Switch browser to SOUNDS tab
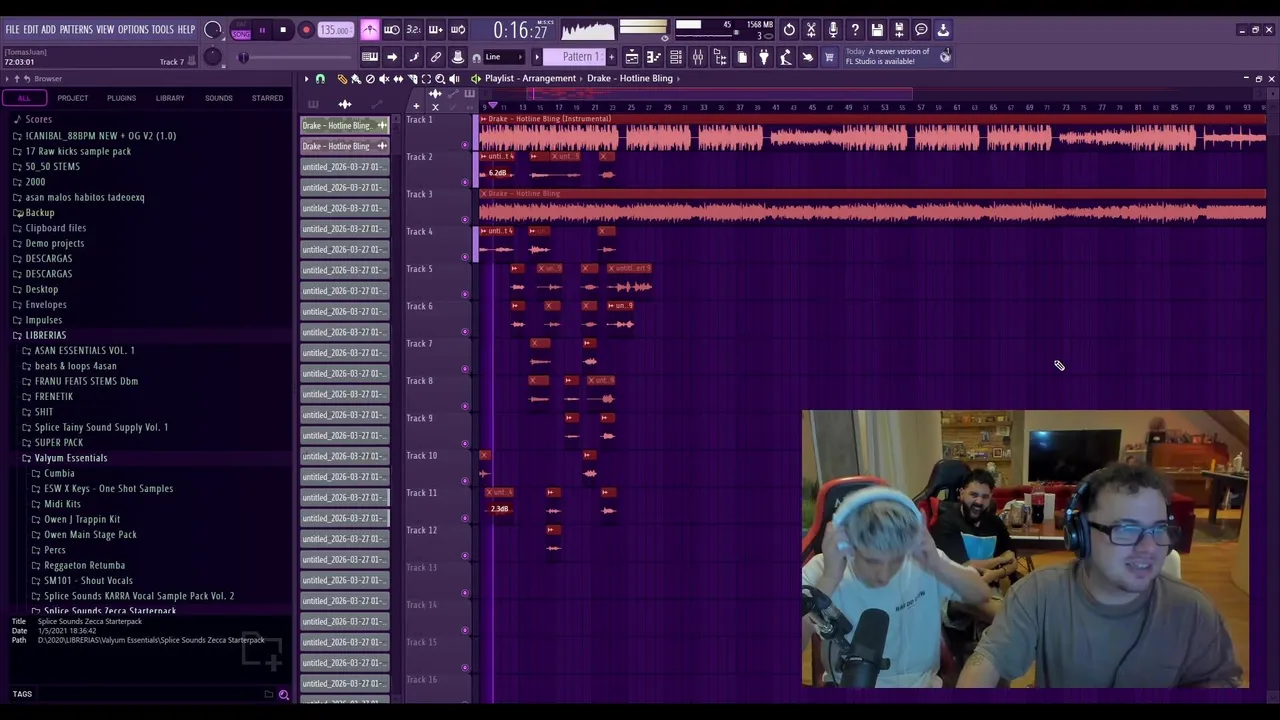1280x720 pixels. tap(218, 98)
